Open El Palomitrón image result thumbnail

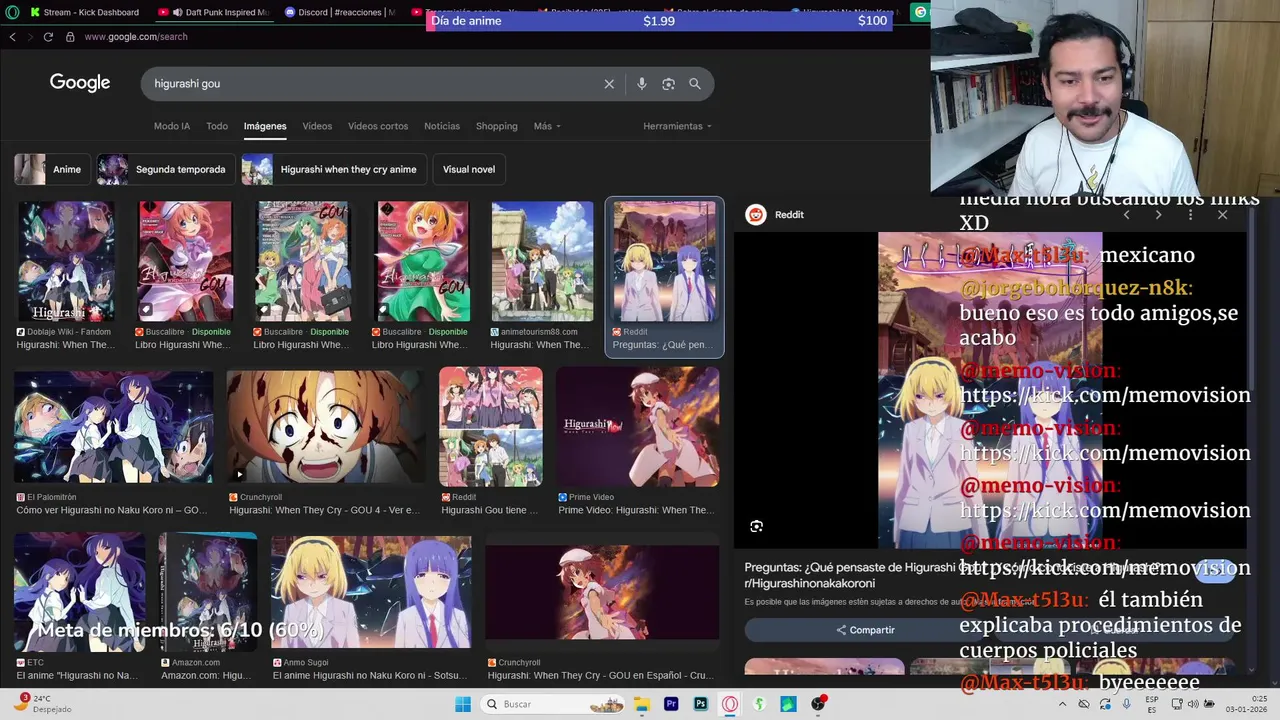coord(113,426)
